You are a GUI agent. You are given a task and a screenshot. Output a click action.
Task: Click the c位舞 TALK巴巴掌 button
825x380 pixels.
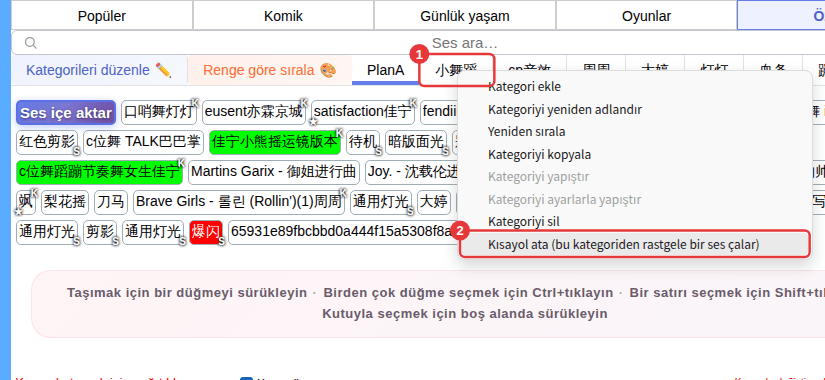tap(143, 142)
